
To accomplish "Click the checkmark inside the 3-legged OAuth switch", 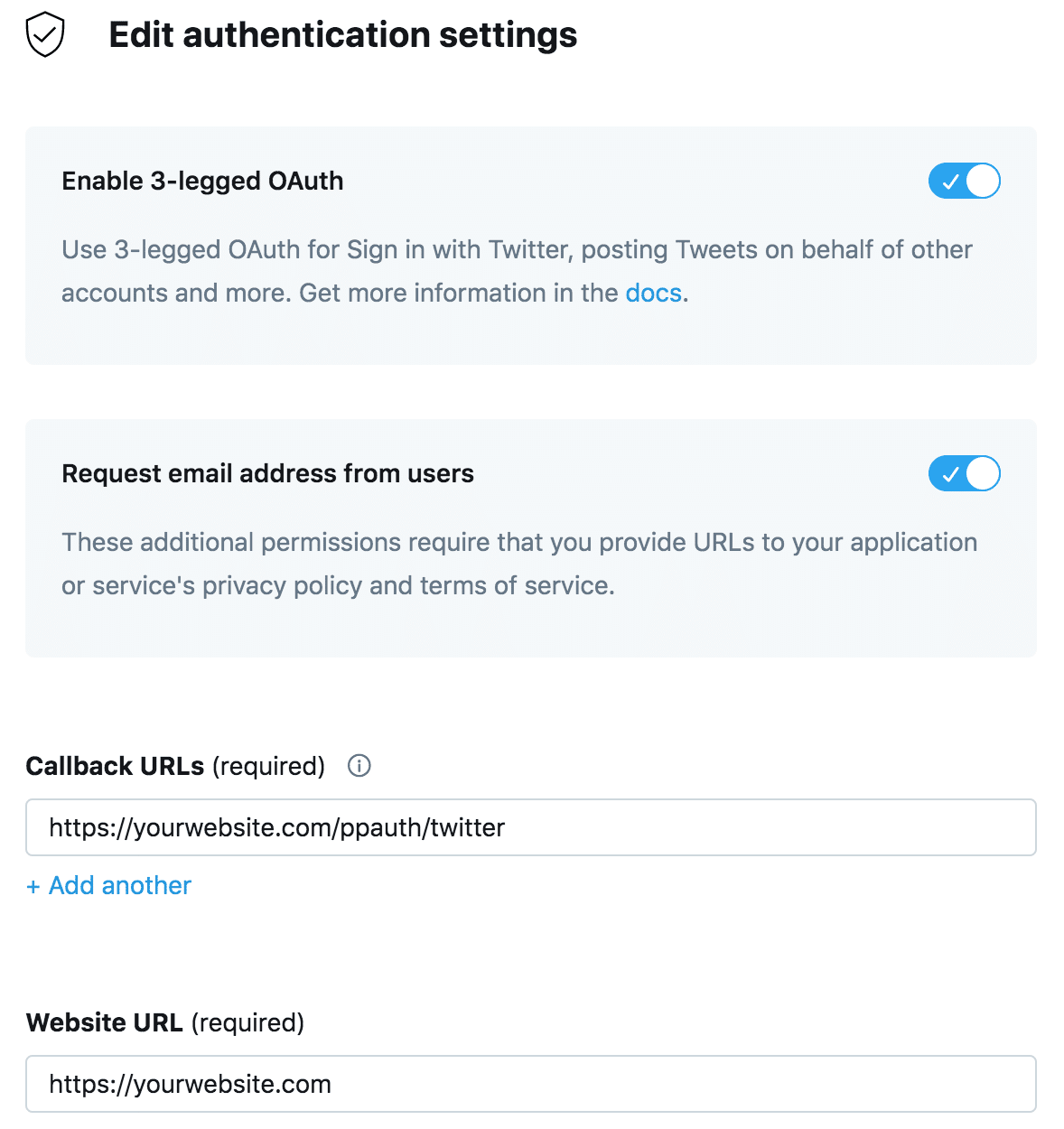I will [949, 182].
